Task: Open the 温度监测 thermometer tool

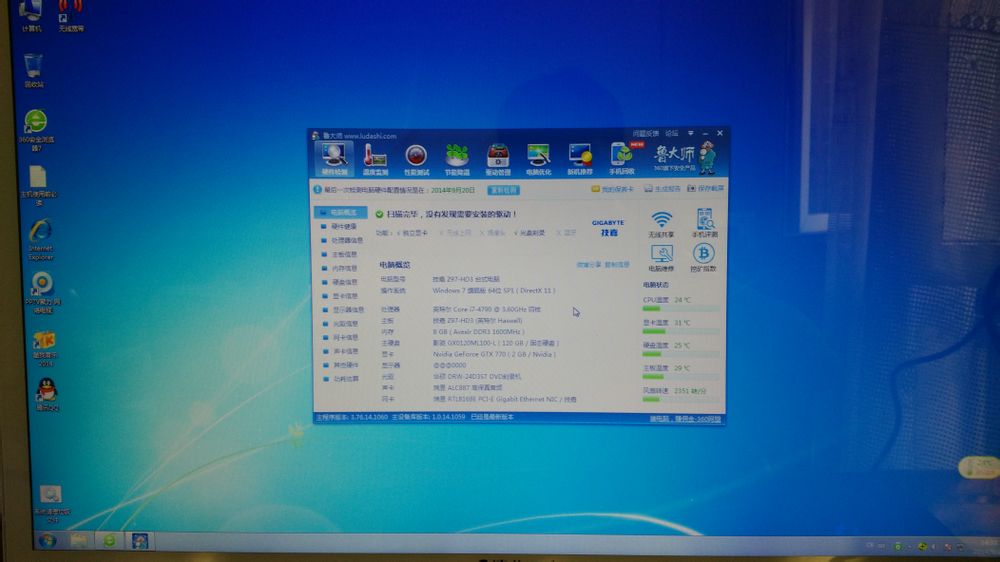Action: pos(375,159)
